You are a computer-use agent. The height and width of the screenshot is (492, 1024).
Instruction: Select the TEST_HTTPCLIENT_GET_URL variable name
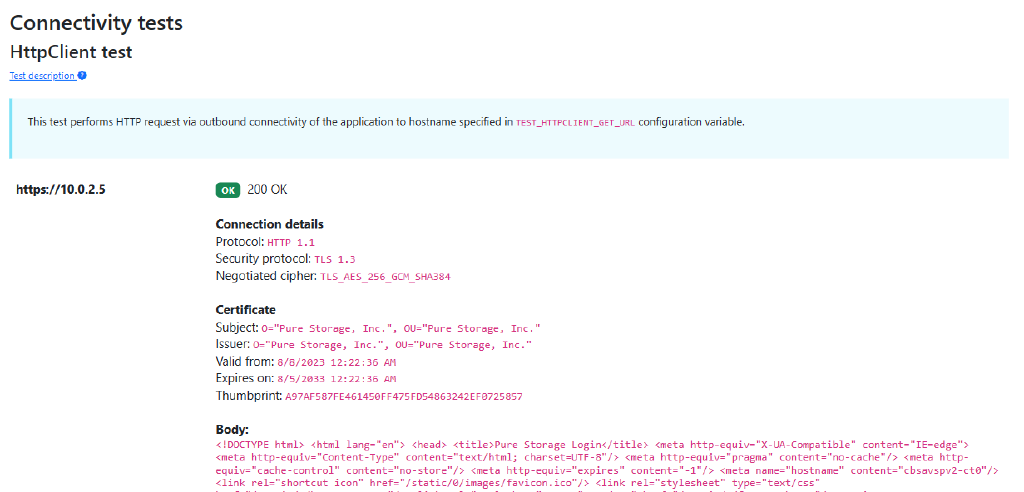[575, 122]
